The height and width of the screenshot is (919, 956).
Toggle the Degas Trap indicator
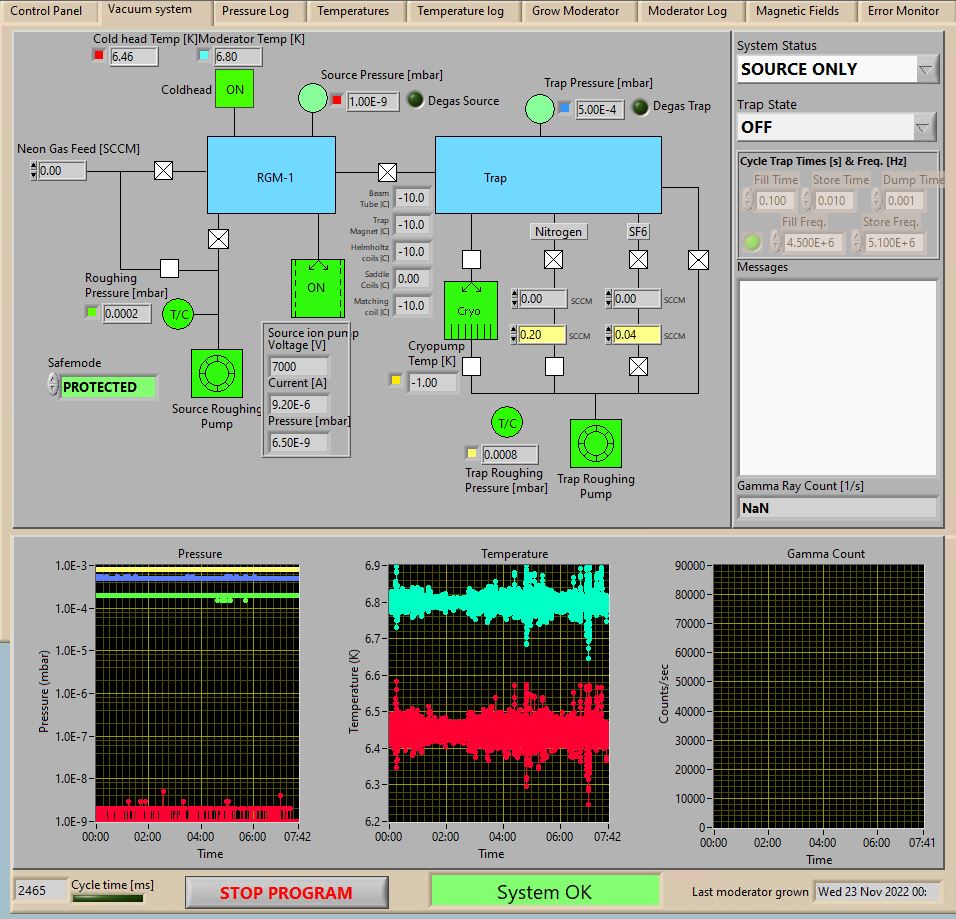(x=640, y=106)
